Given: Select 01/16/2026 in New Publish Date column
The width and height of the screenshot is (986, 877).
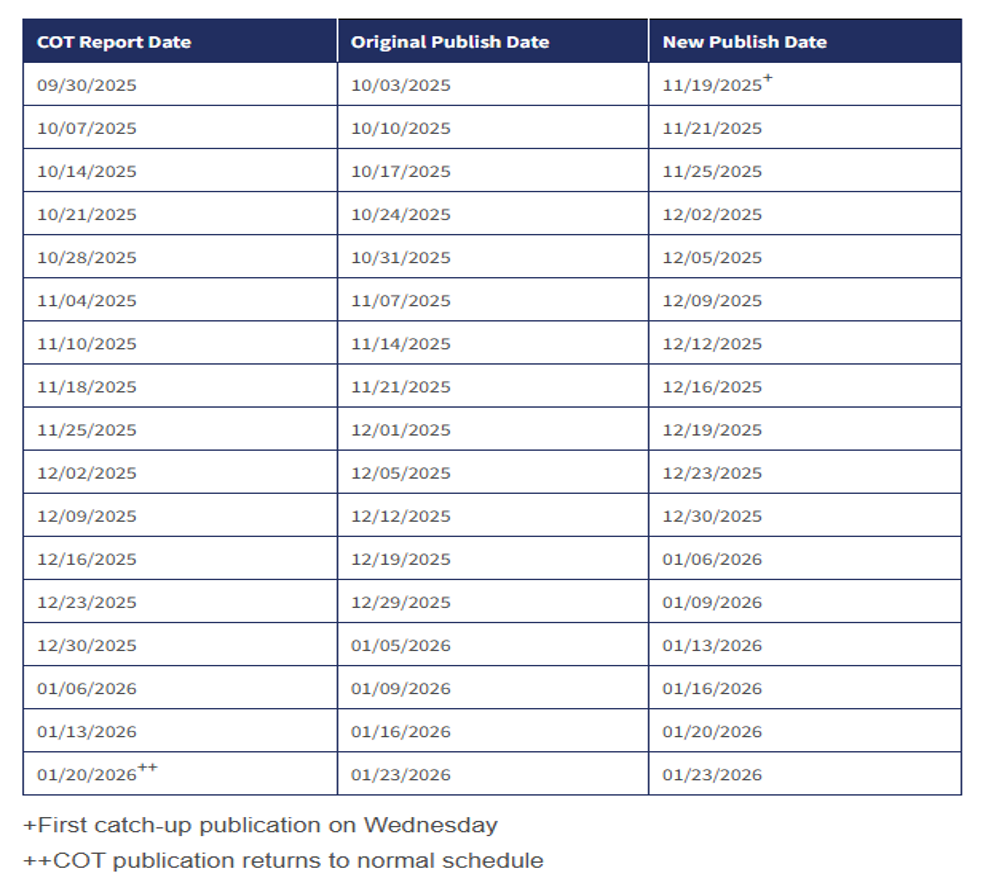Looking at the screenshot, I should pyautogui.click(x=712, y=688).
